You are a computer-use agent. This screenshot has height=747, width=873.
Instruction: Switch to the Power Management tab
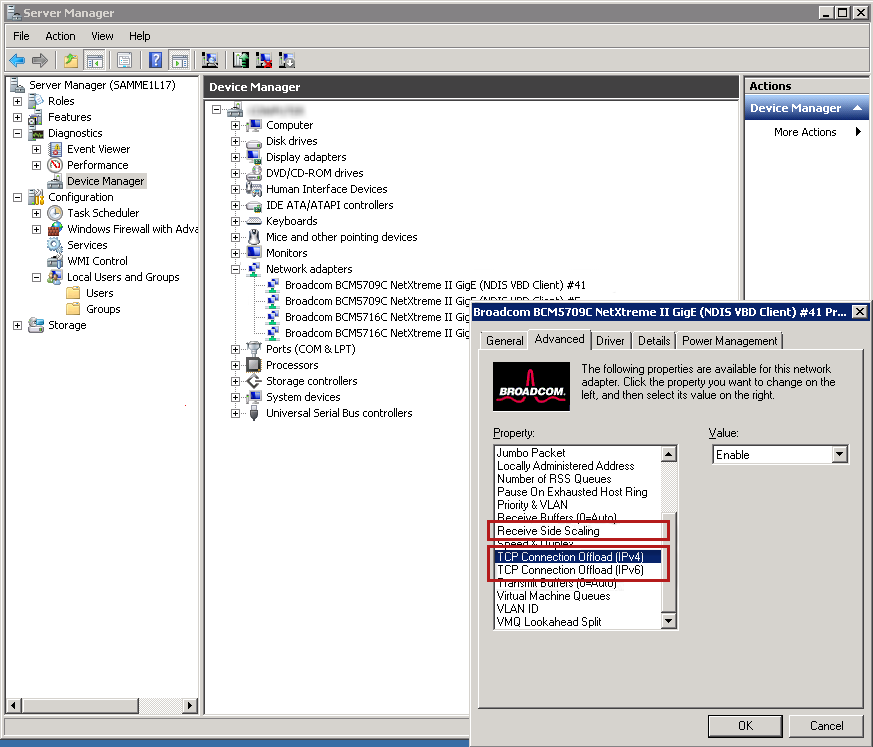(x=729, y=339)
